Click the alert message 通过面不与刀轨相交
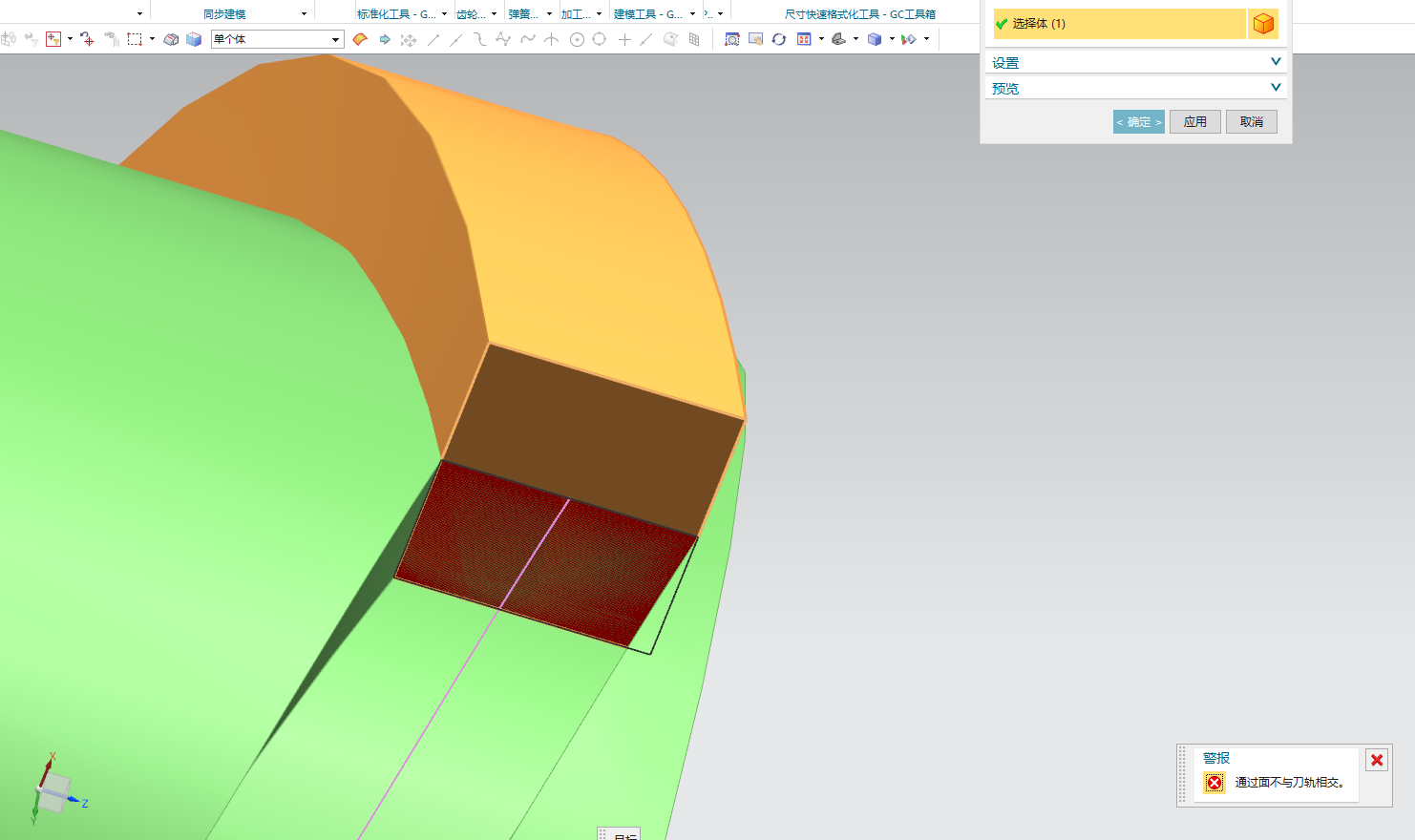 pos(1289,783)
